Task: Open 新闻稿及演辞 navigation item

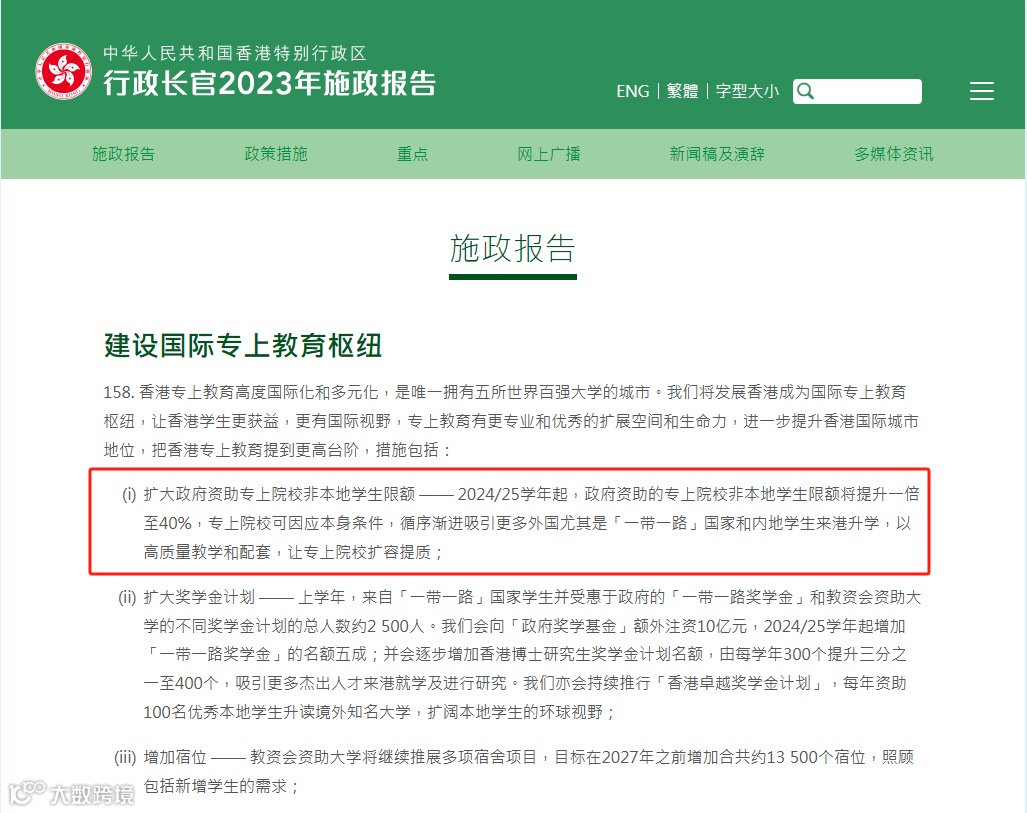Action: [x=717, y=154]
